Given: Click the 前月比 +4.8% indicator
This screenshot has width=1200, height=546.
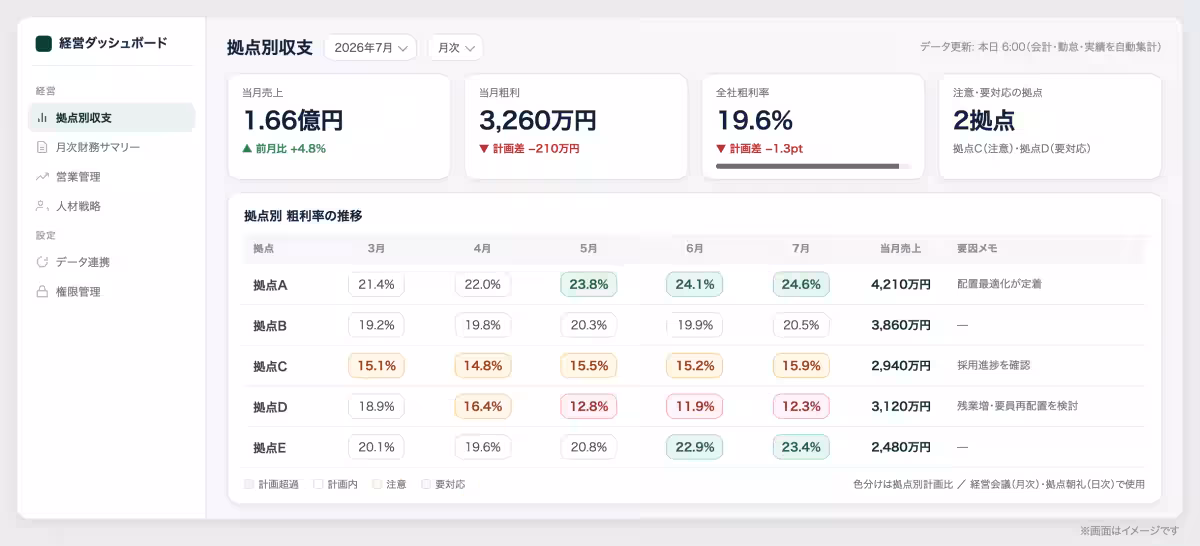Looking at the screenshot, I should [284, 148].
